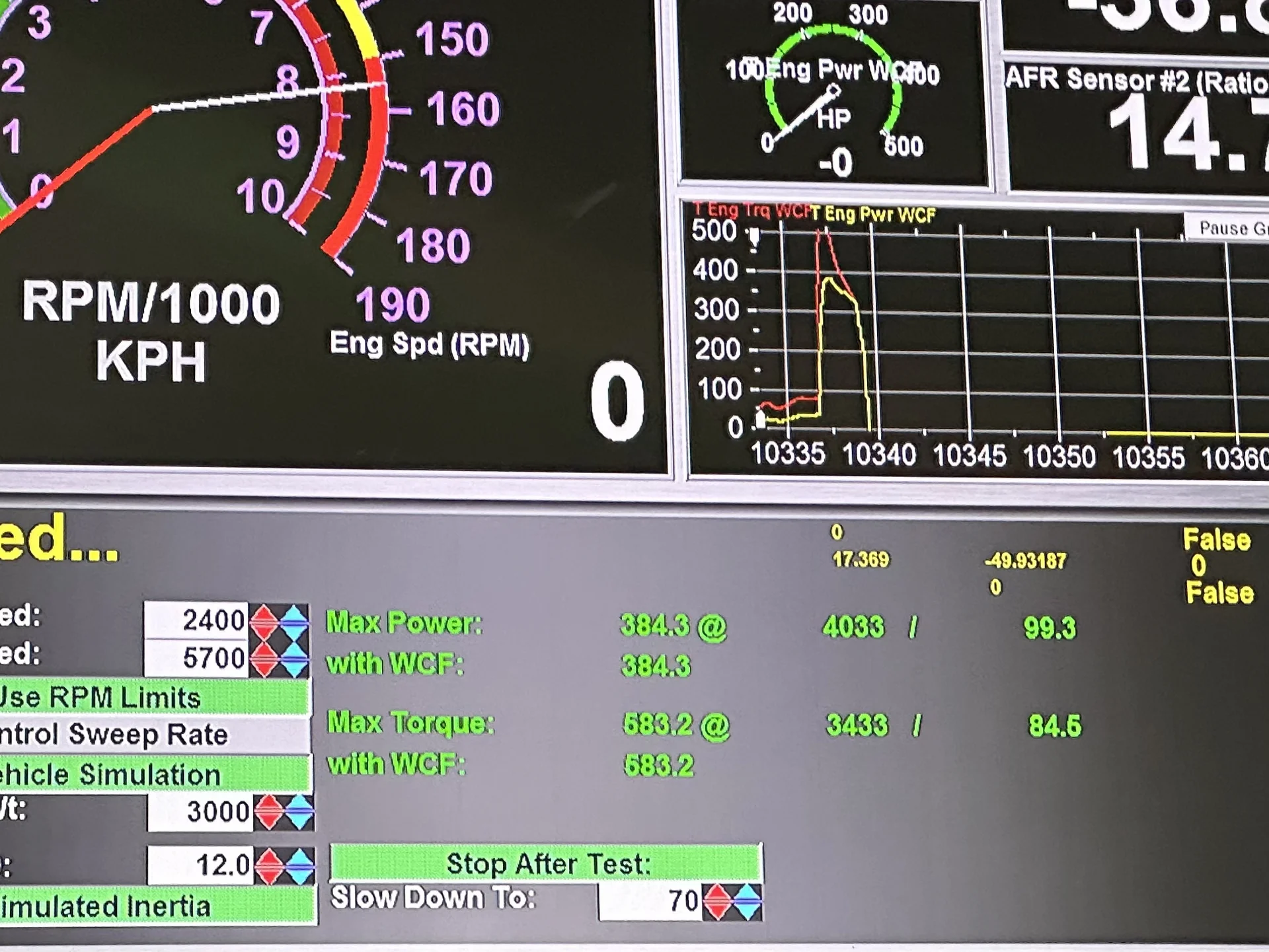Click blue diamond stepper beside 3000
Image resolution: width=1269 pixels, height=952 pixels.
tap(299, 812)
